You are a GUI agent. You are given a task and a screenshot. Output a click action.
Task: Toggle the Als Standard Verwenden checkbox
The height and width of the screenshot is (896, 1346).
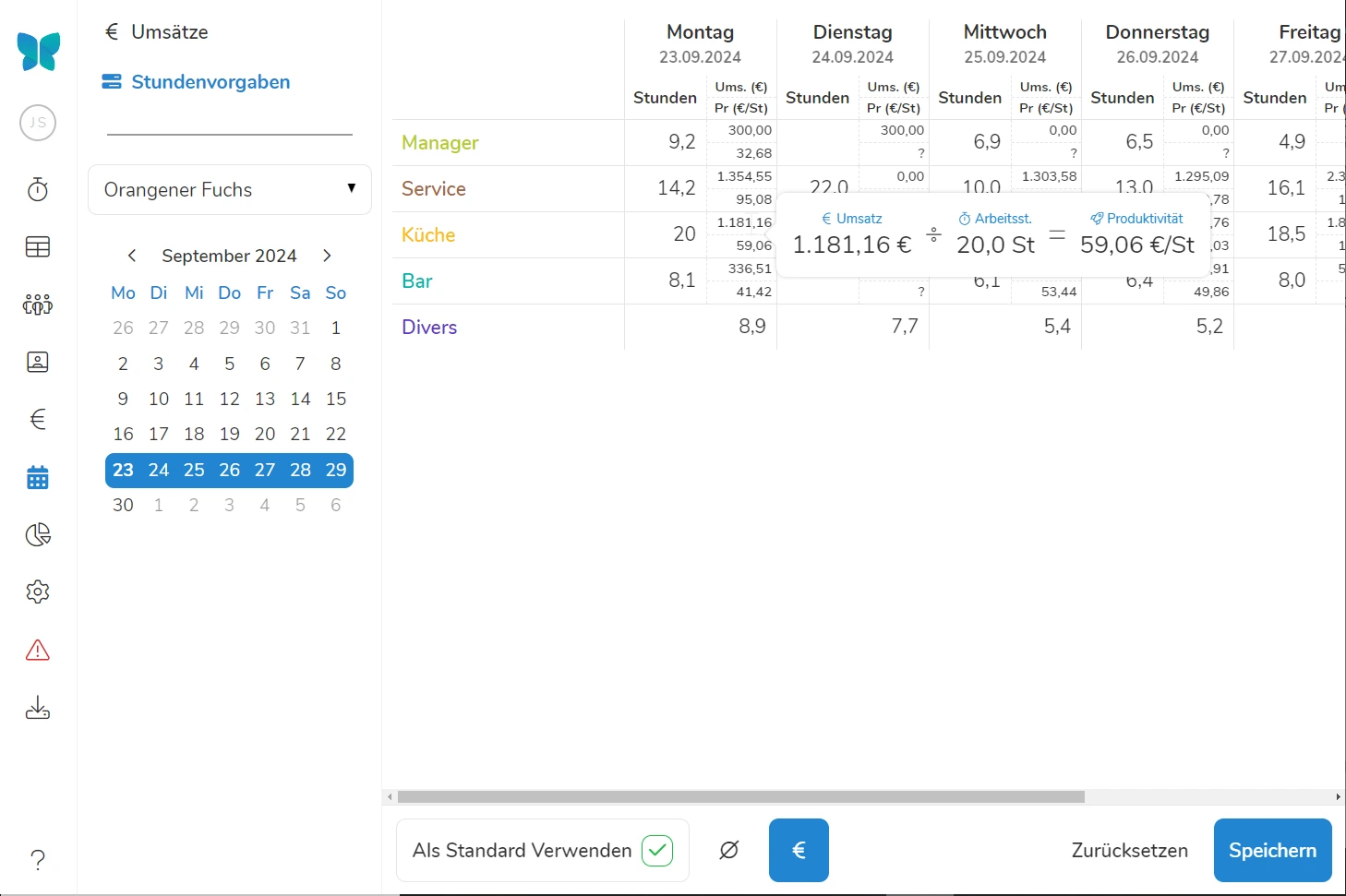pos(656,850)
